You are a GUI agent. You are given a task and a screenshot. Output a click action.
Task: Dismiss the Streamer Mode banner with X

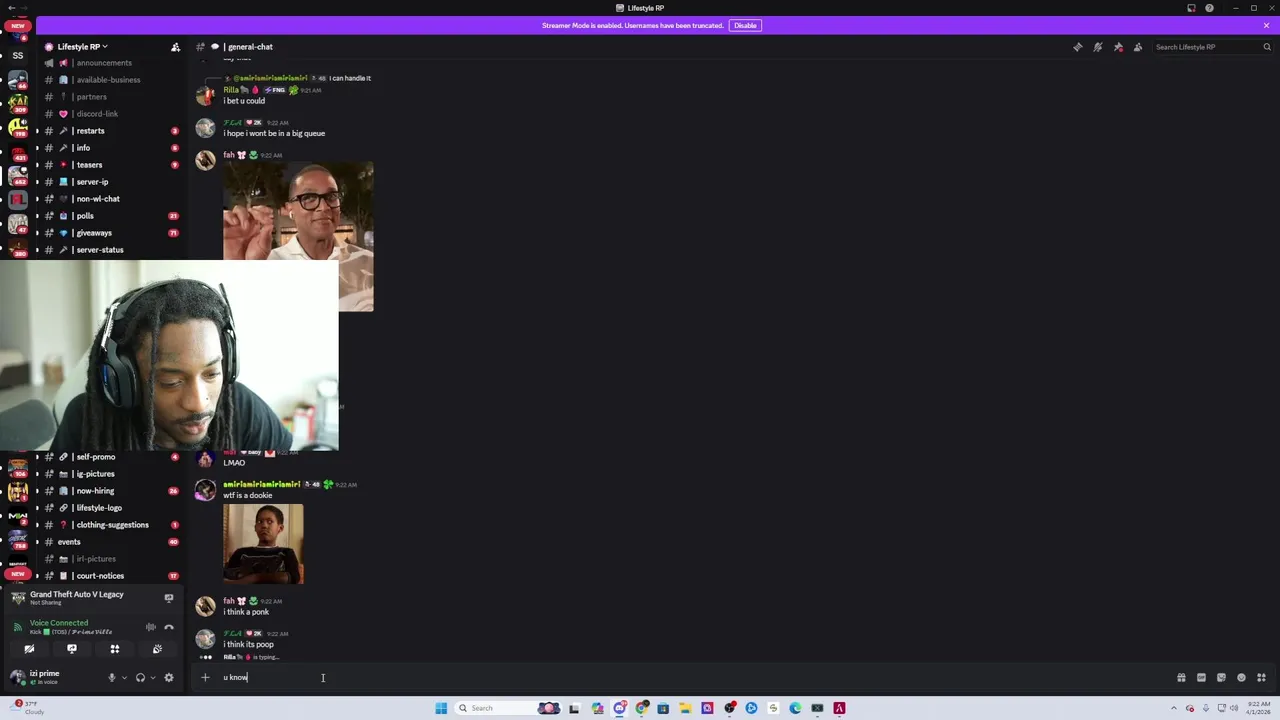[x=1266, y=25]
